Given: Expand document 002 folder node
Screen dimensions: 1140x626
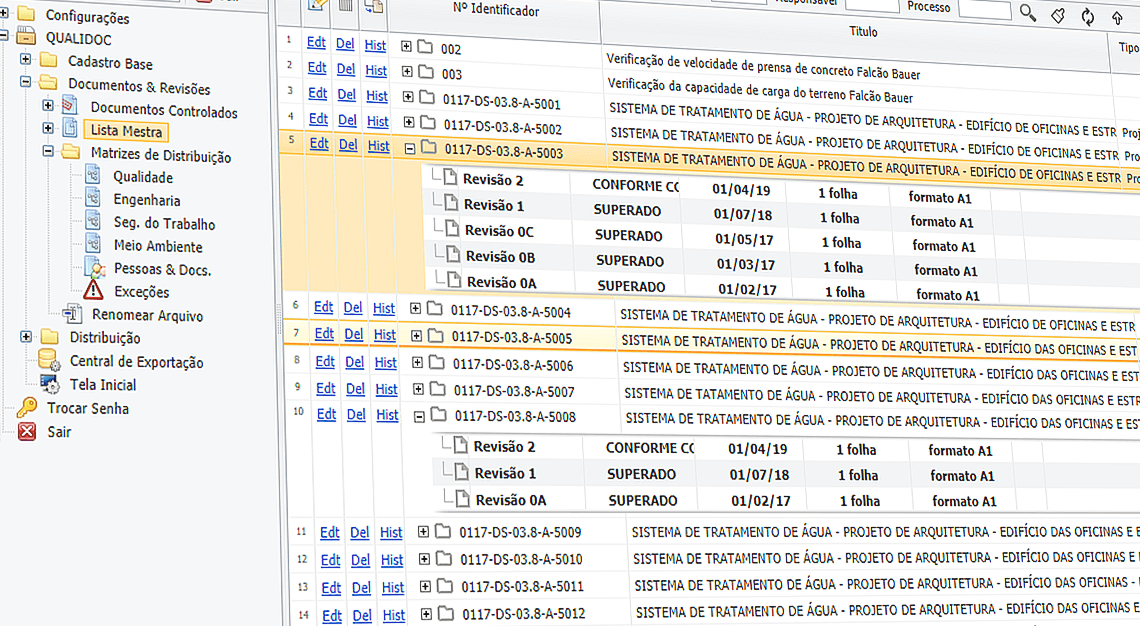Looking at the screenshot, I should coord(406,45).
